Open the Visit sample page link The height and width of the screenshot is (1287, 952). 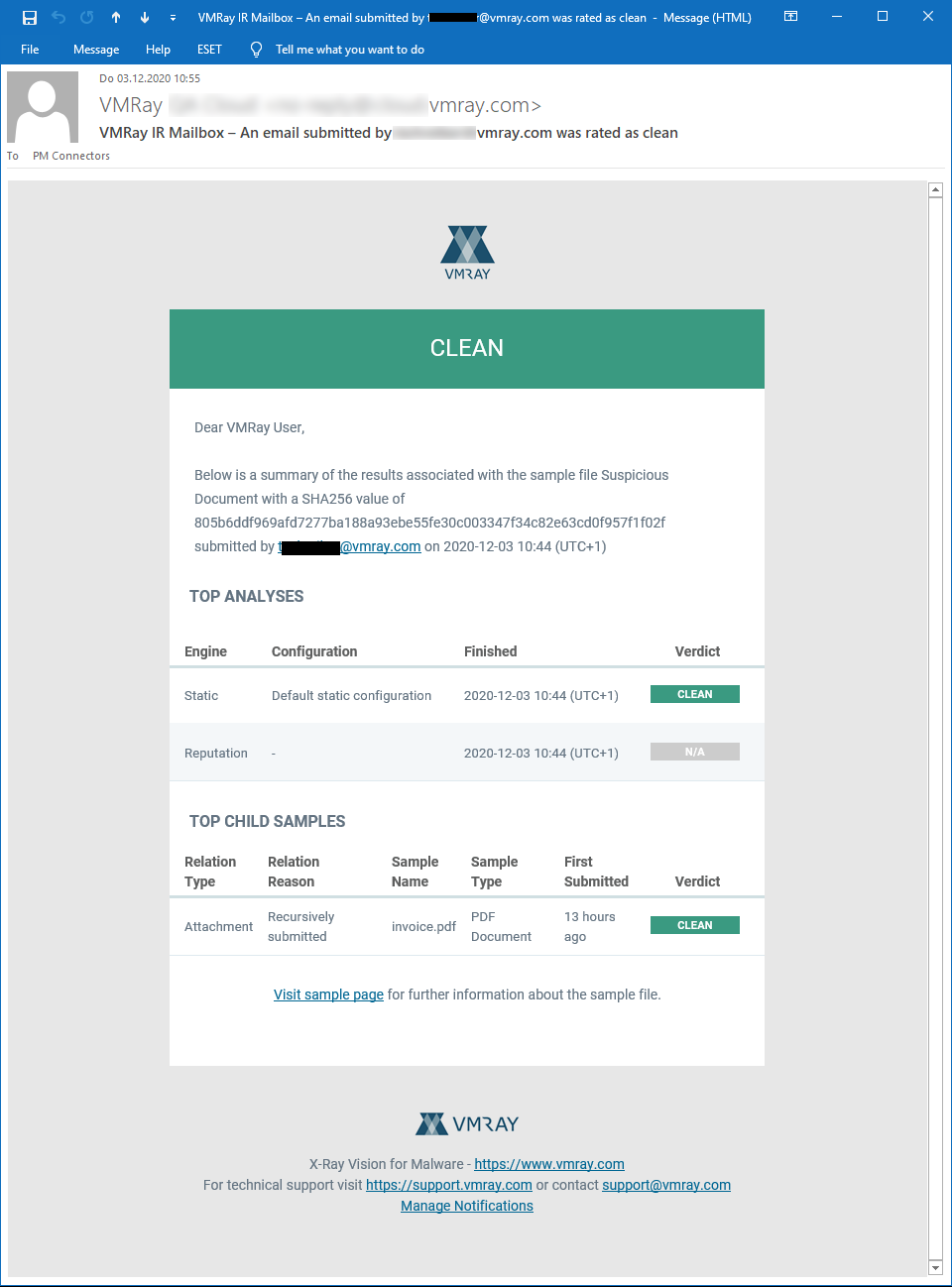pos(327,994)
